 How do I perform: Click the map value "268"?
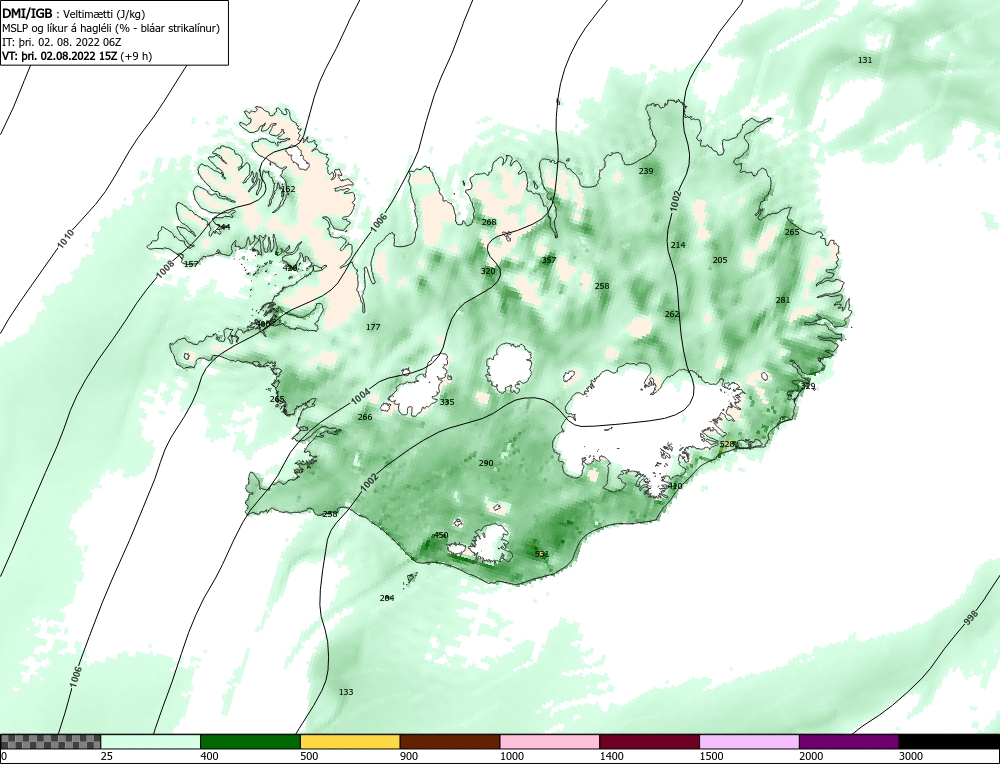pos(489,222)
